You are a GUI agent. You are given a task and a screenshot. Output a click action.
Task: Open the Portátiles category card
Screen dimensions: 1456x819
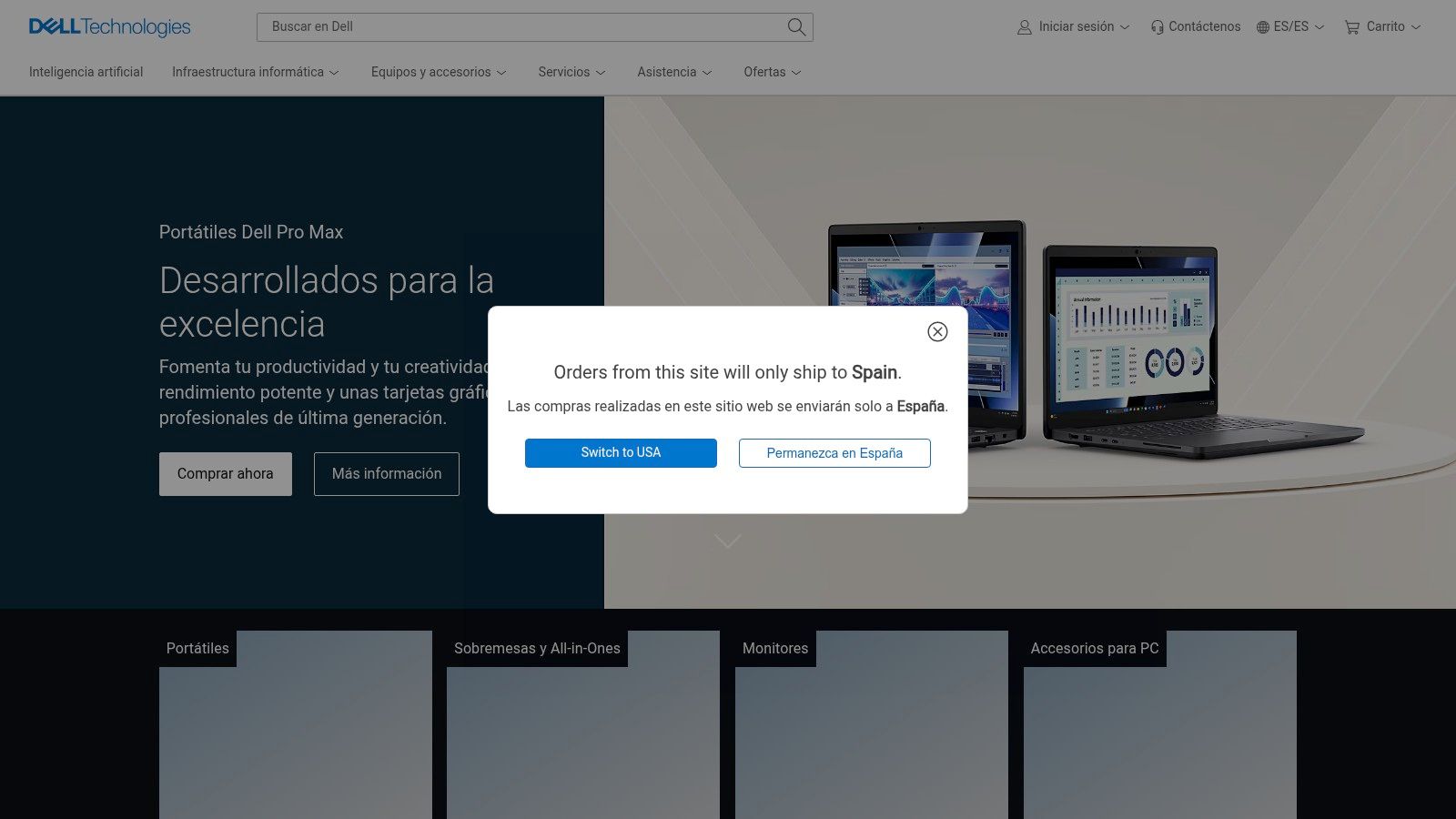point(296,724)
